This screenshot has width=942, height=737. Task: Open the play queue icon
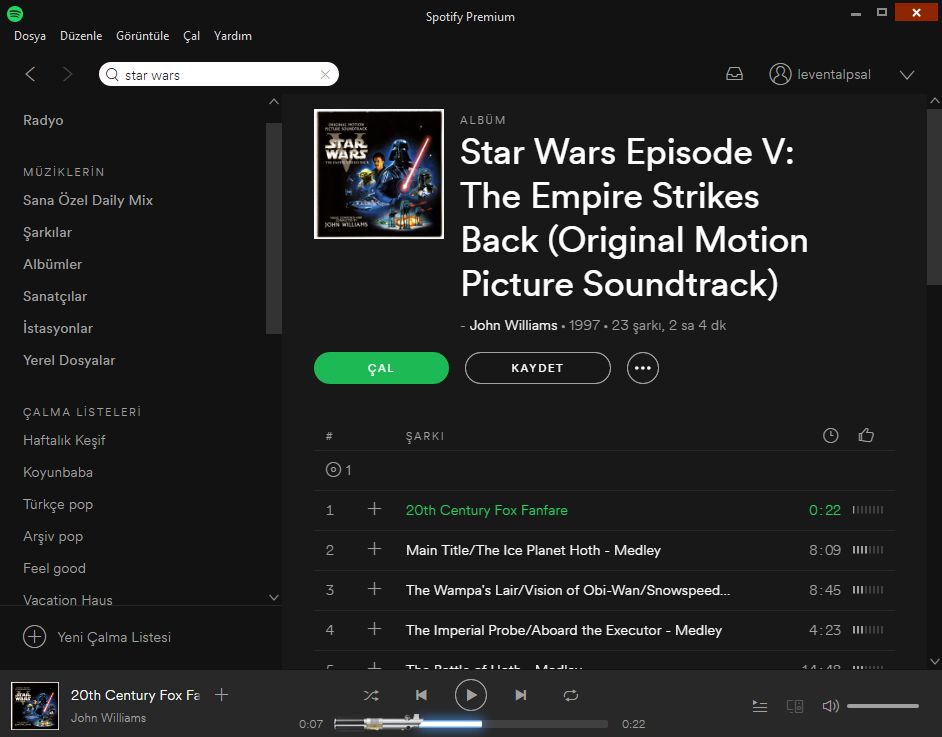[x=760, y=706]
